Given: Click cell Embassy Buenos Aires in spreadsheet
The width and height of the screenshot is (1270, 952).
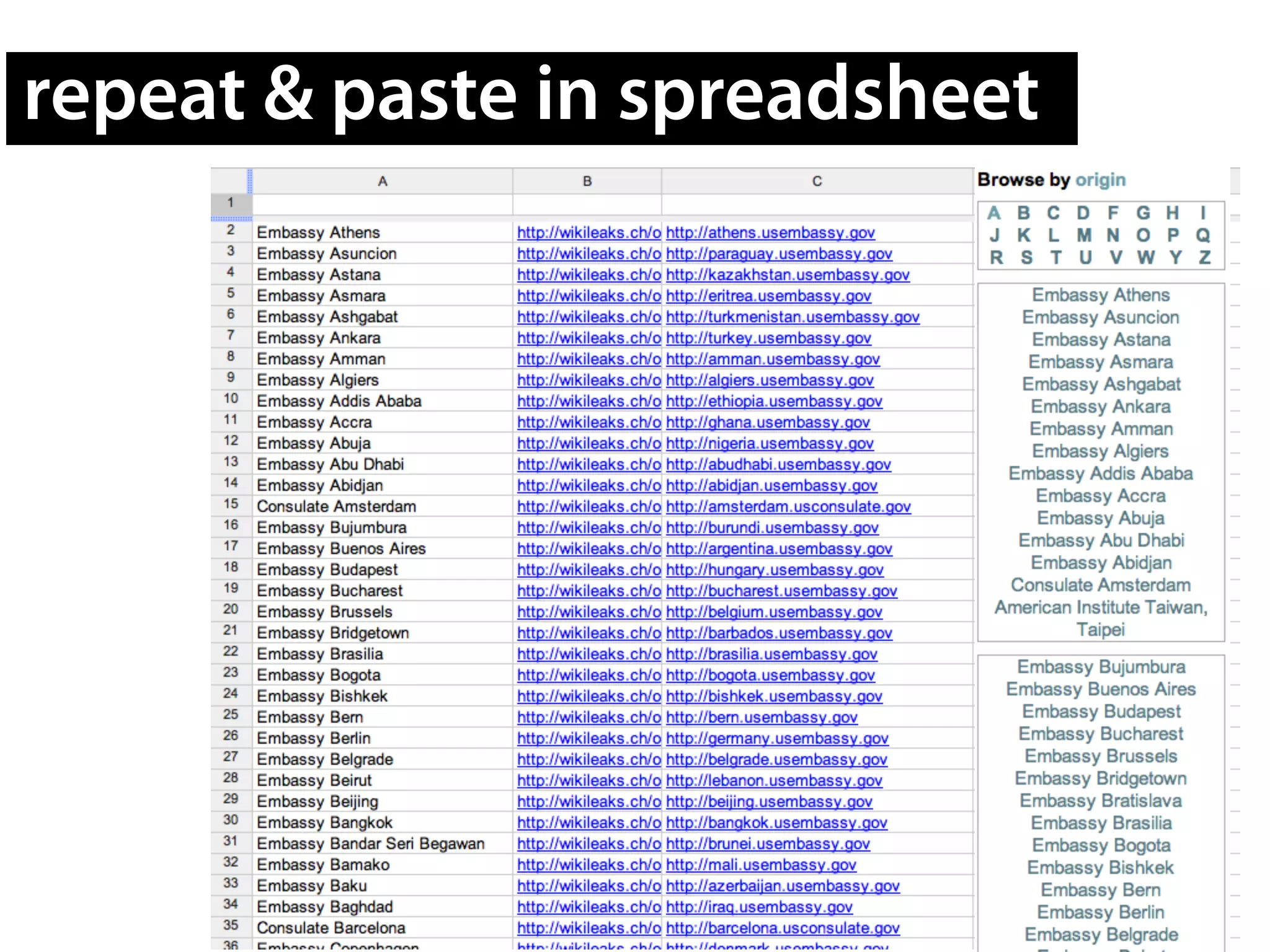Looking at the screenshot, I should [x=383, y=549].
